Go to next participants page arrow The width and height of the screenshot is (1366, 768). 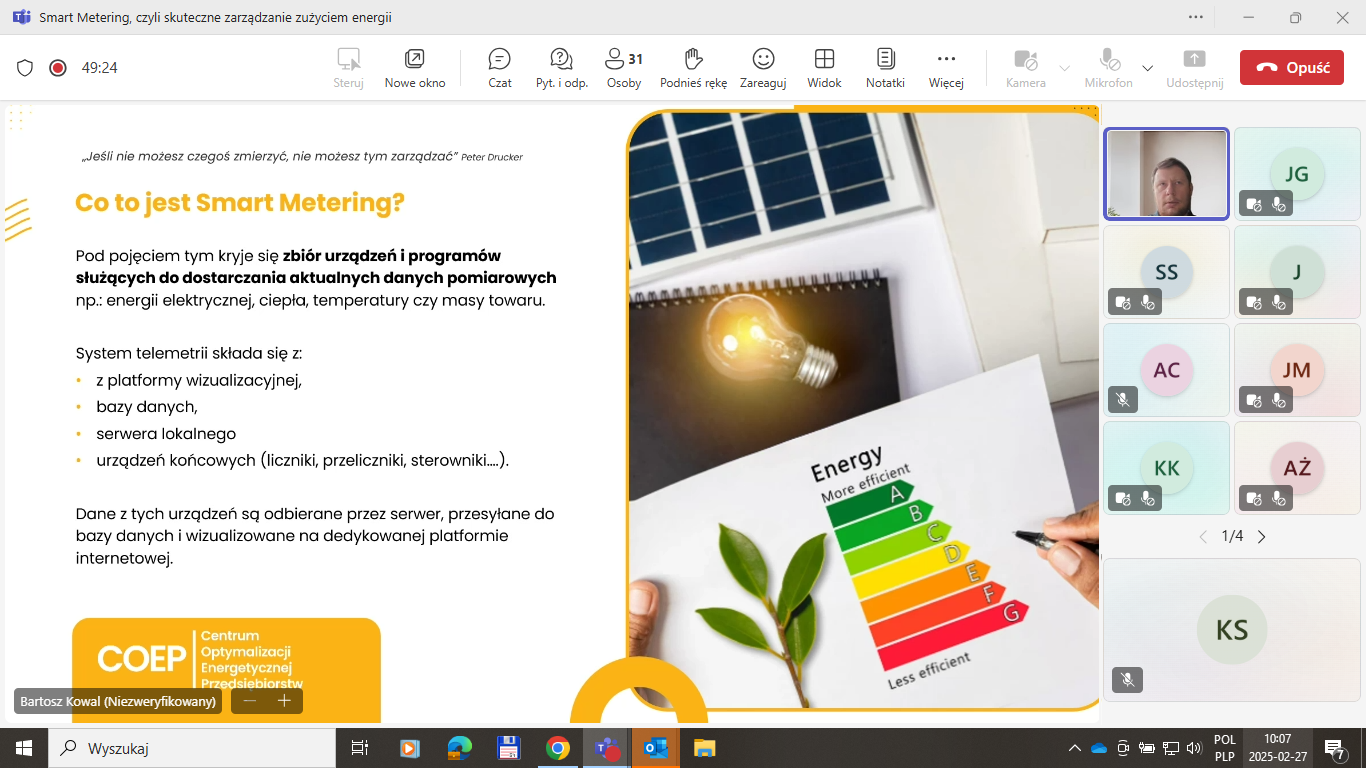pos(1262,537)
